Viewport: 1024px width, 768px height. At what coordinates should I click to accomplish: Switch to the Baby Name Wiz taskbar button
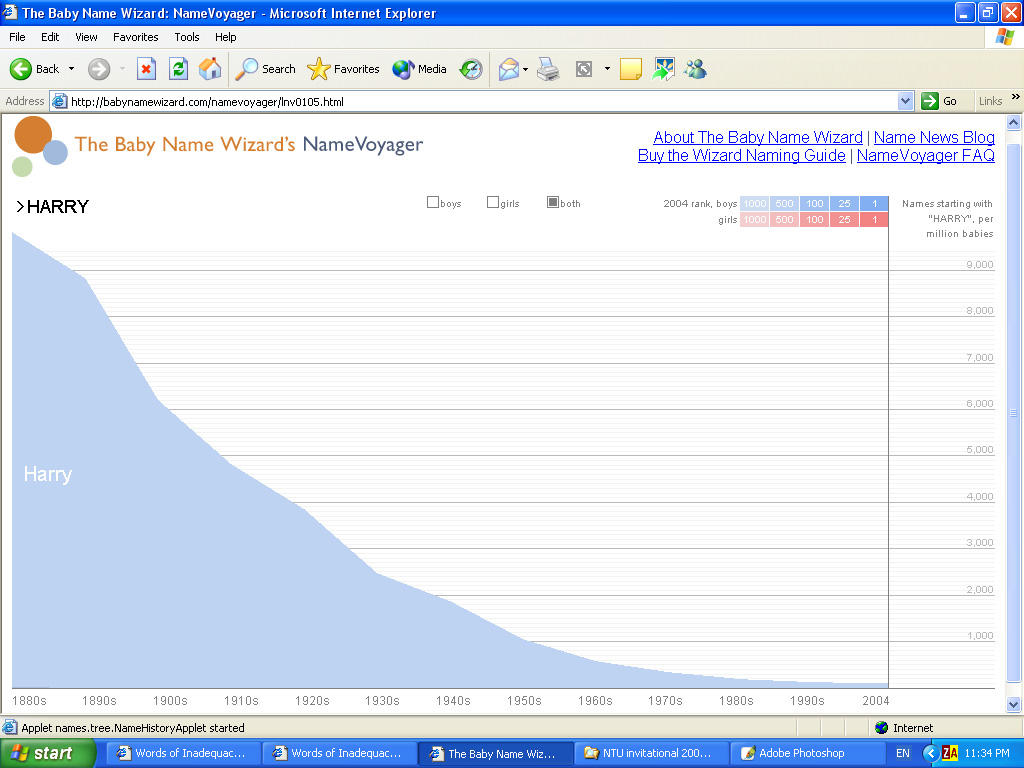(495, 753)
